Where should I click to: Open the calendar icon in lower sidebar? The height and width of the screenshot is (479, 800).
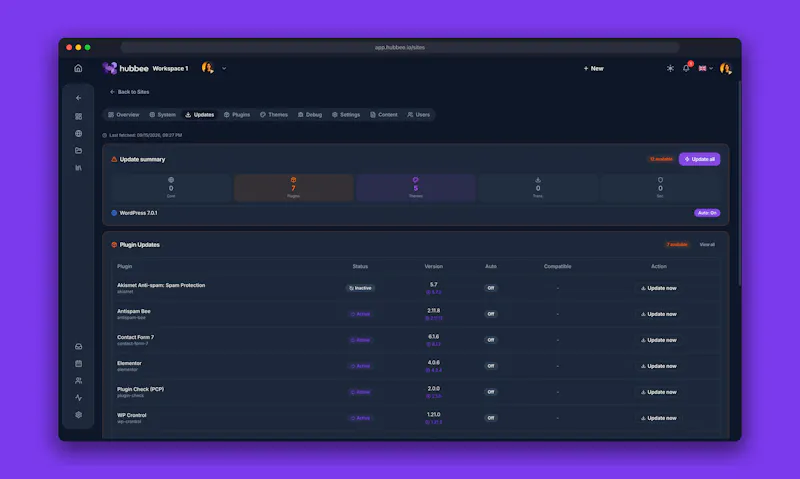[79, 364]
